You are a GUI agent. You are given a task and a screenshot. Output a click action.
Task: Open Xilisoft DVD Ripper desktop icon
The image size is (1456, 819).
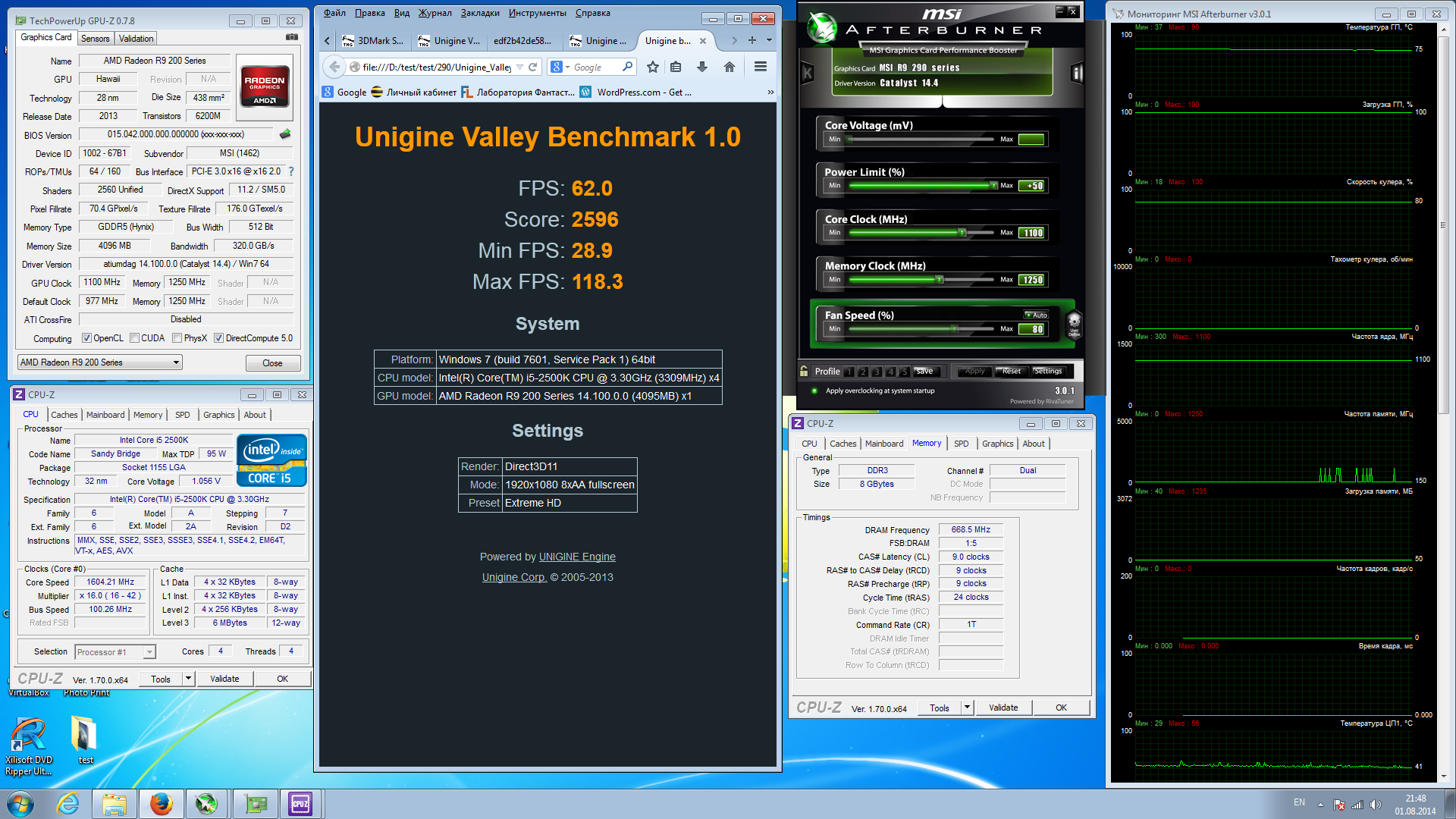pos(29,745)
